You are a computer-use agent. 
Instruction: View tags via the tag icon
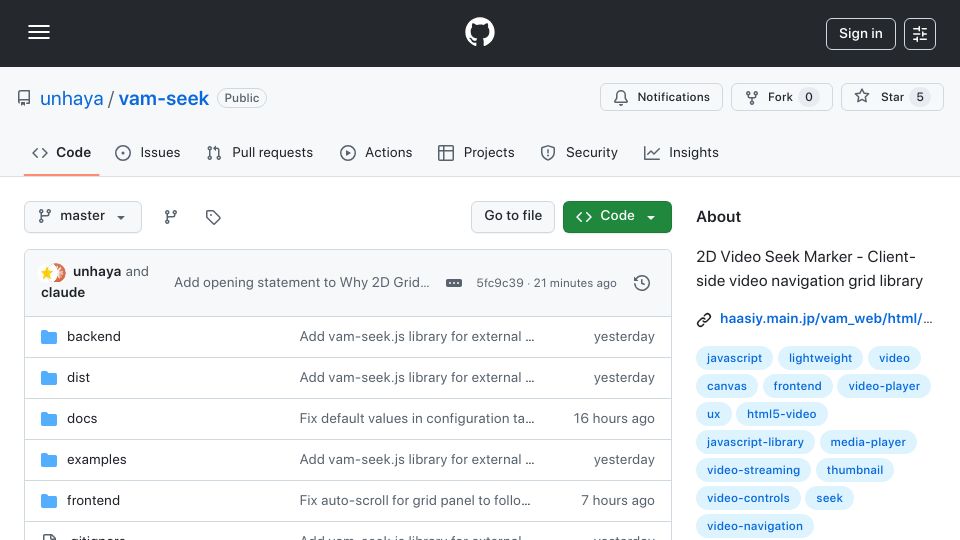(213, 217)
